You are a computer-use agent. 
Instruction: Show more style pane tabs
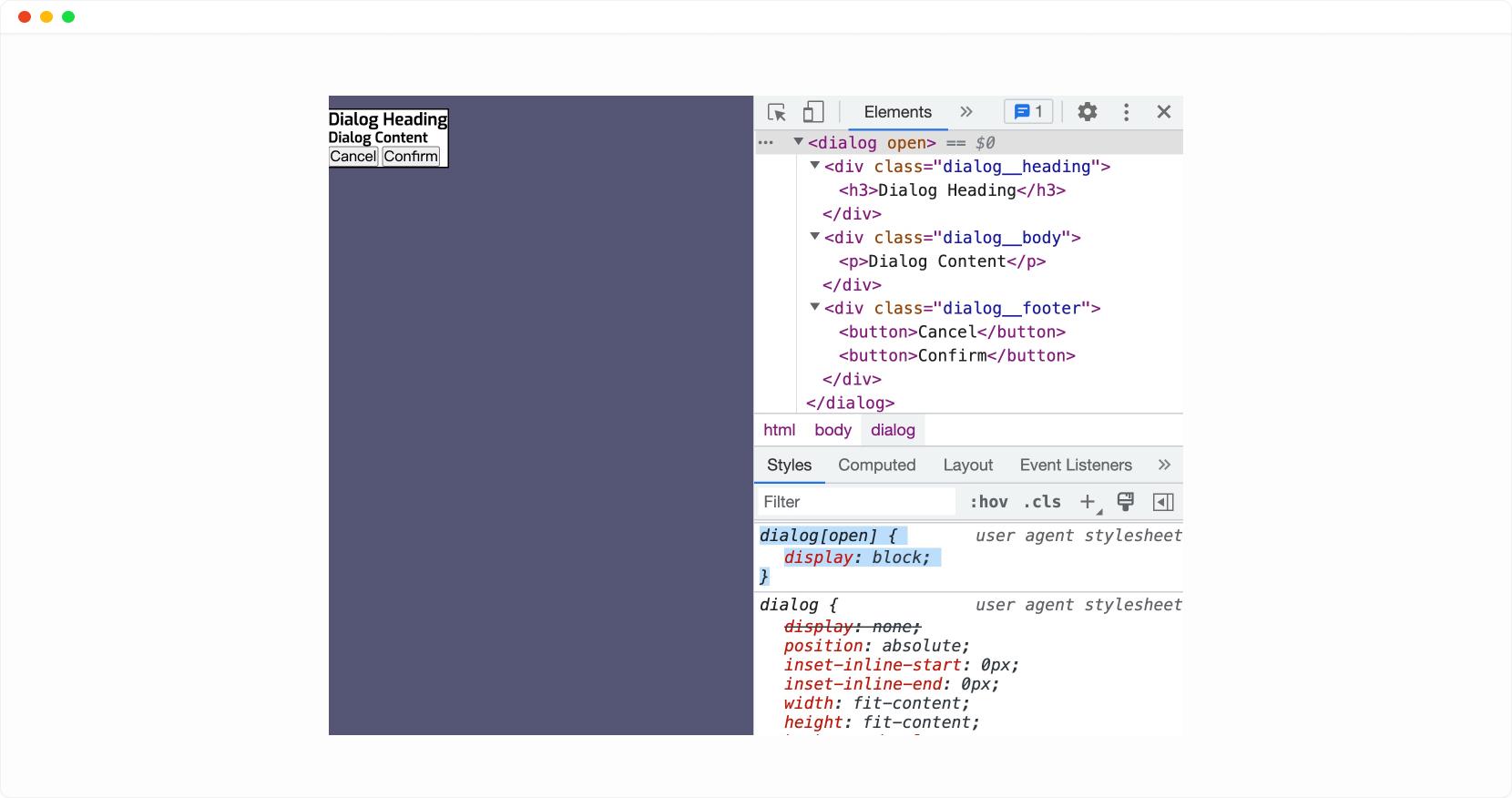tap(1164, 465)
